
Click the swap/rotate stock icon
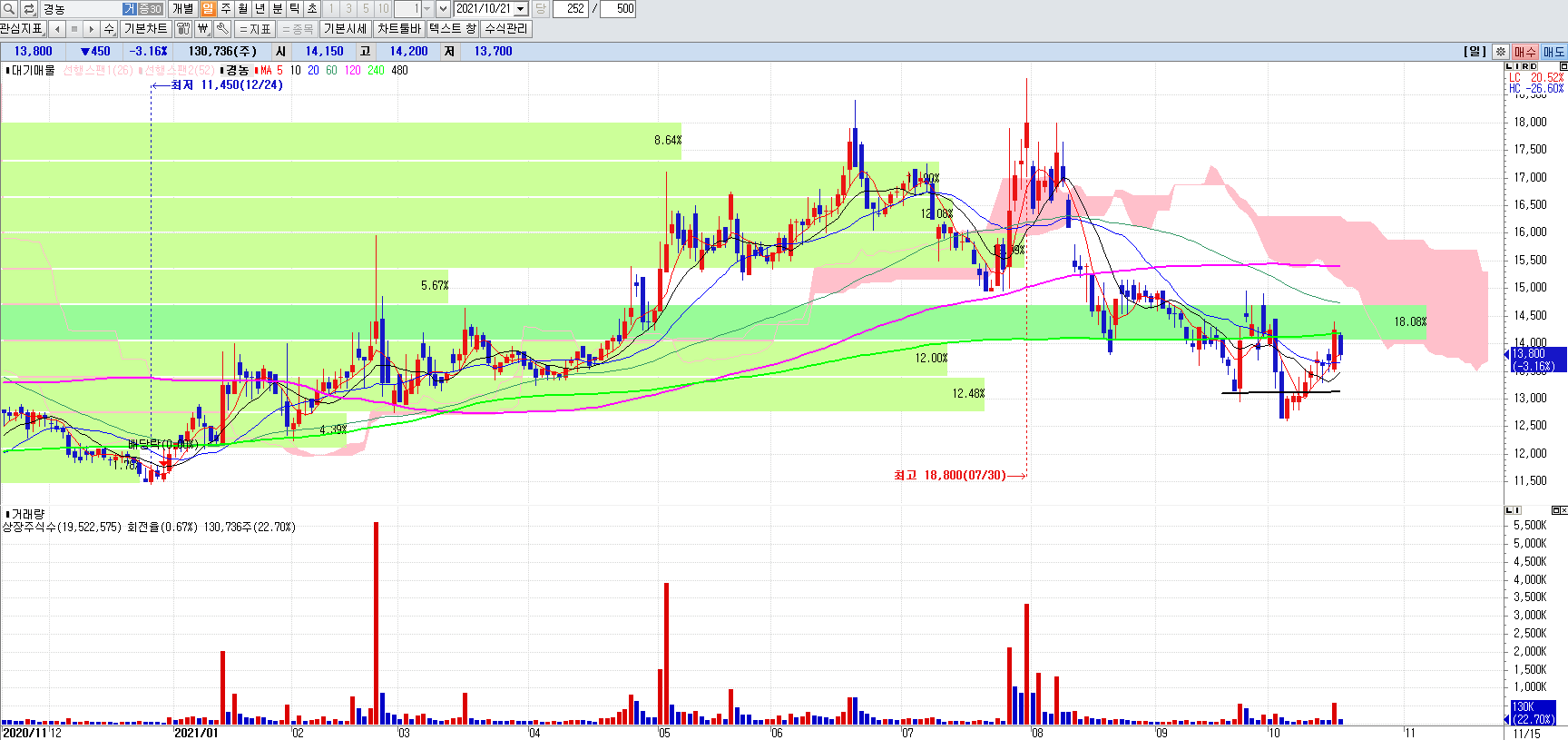[28, 9]
